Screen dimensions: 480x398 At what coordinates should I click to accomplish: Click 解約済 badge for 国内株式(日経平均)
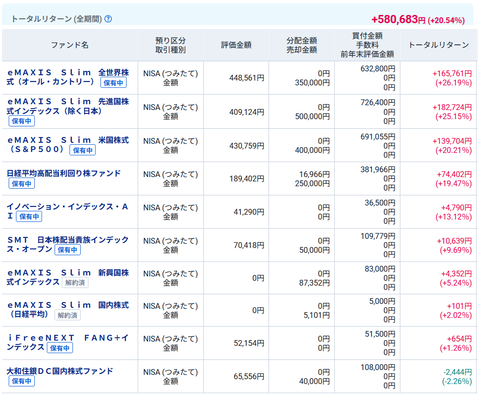68,315
